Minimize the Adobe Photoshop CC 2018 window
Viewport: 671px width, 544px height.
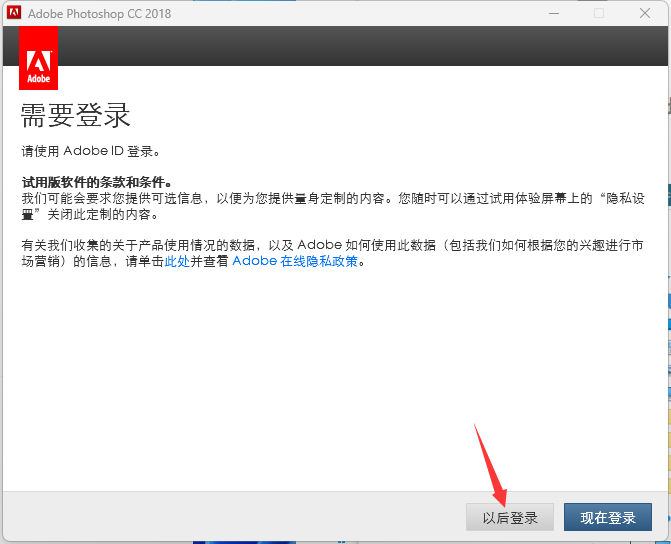tap(554, 13)
